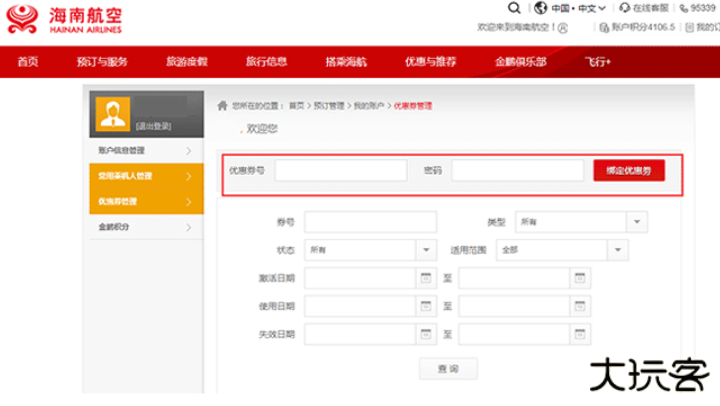Open the 状态 dropdown
The image size is (720, 406).
[x=426, y=250]
